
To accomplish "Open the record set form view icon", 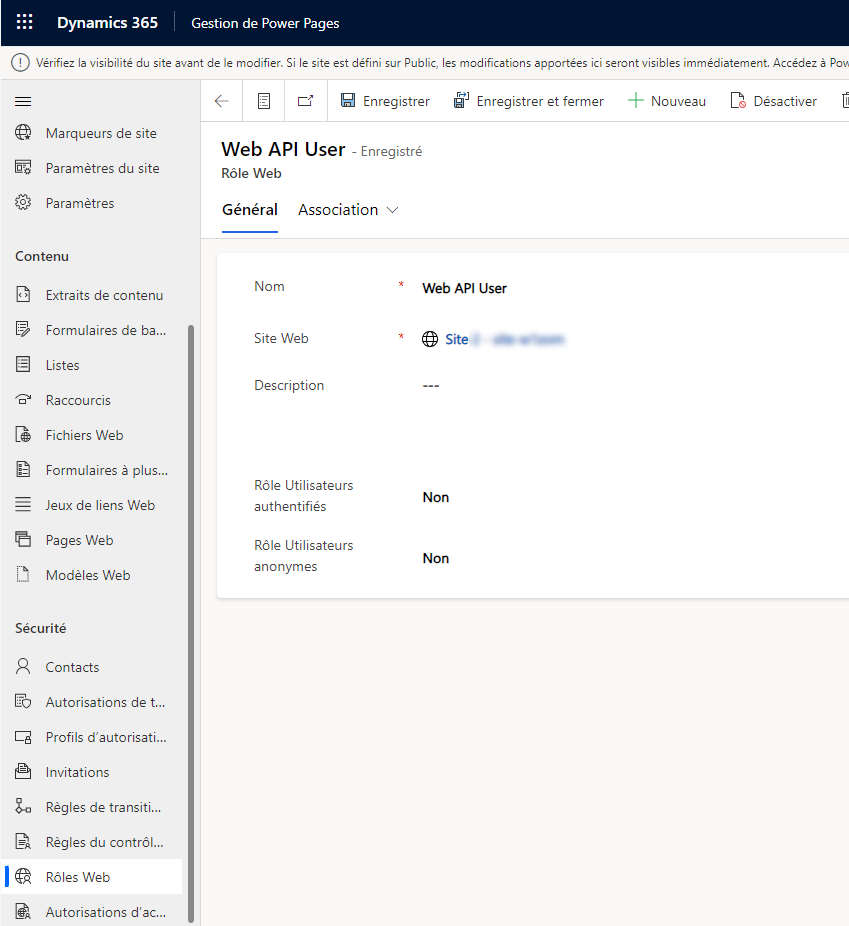I will coord(264,101).
